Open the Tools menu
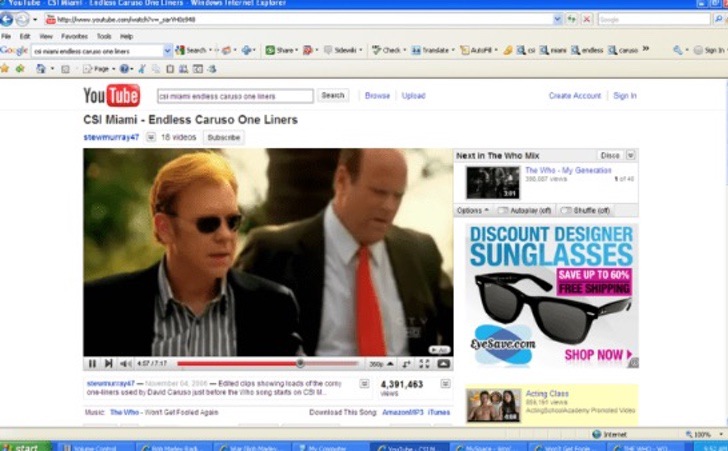 click(104, 36)
